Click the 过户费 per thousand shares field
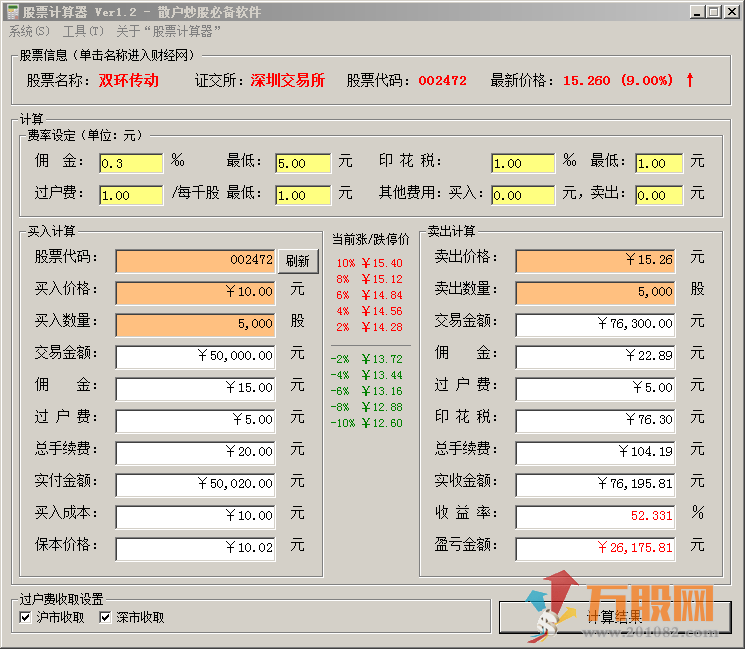This screenshot has width=745, height=649. pyautogui.click(x=131, y=195)
